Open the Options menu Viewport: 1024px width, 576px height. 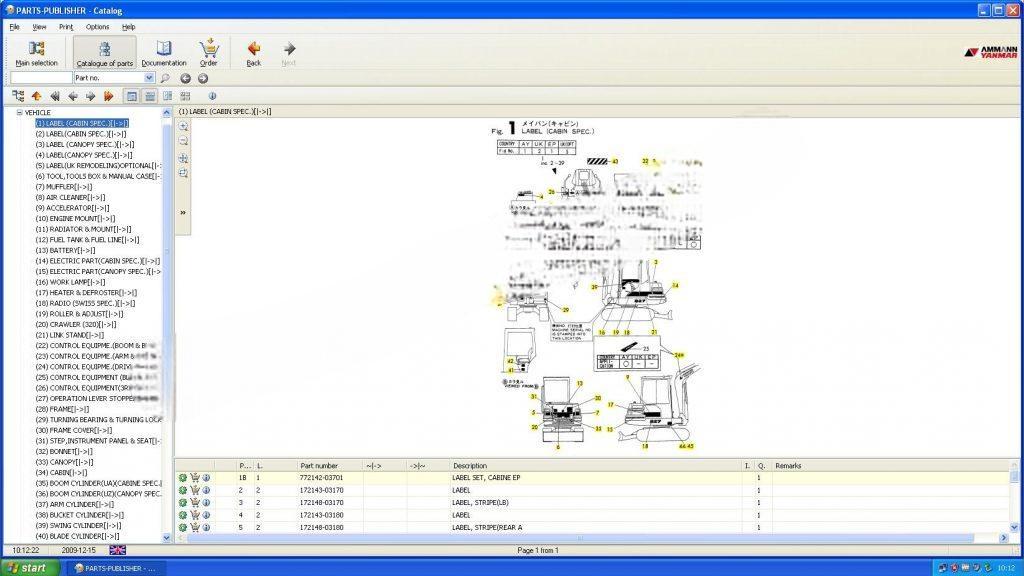point(97,27)
